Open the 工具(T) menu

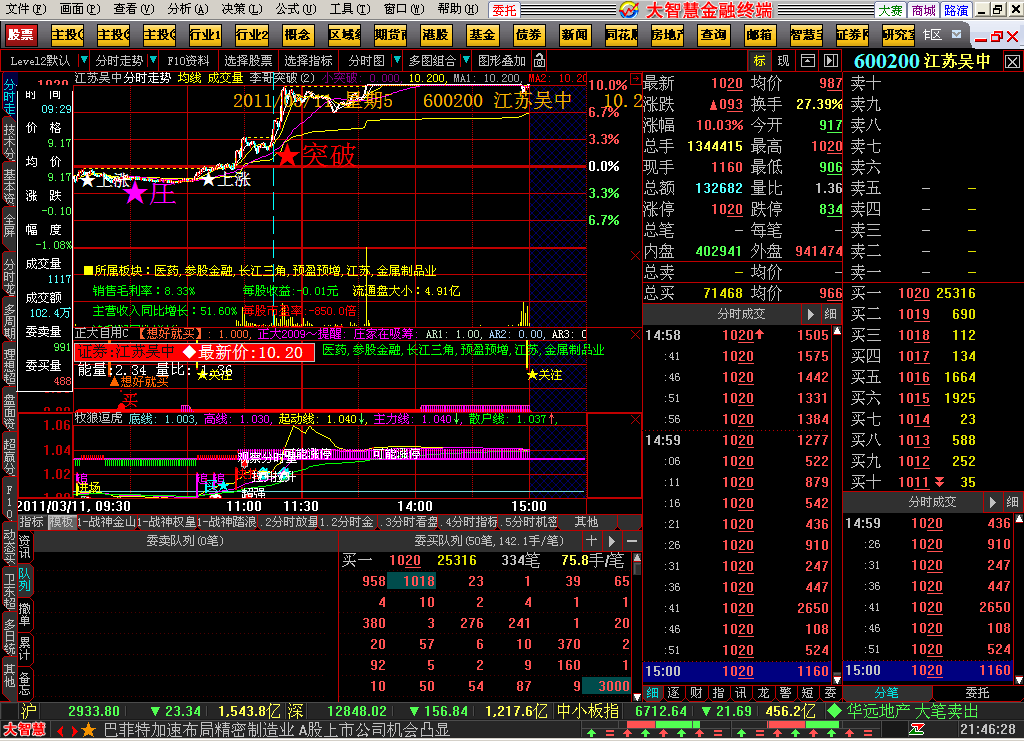click(x=349, y=9)
